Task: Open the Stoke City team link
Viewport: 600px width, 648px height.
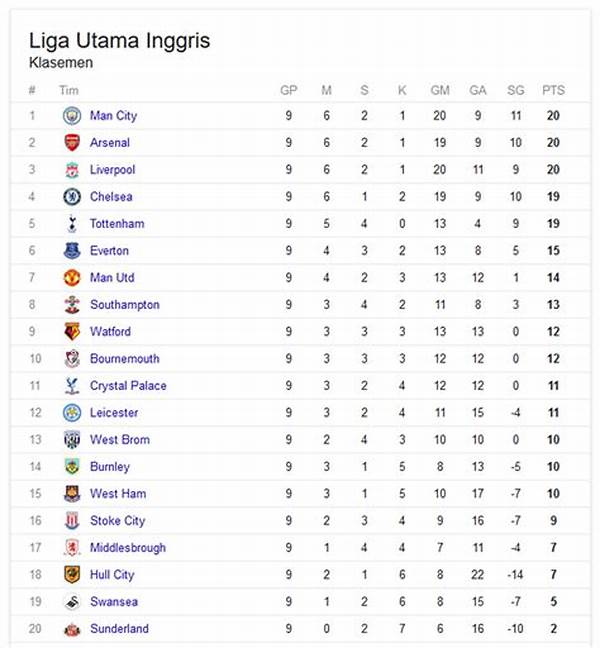Action: 117,521
